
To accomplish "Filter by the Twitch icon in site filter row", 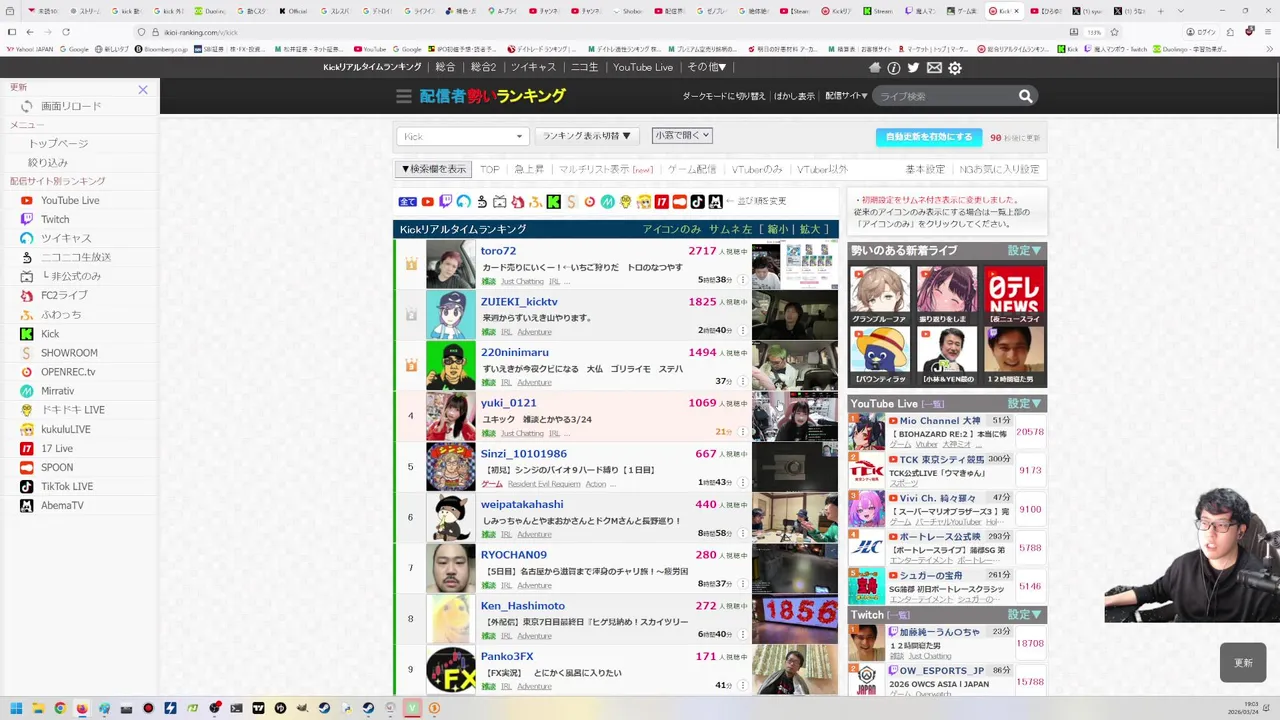I will (x=445, y=202).
